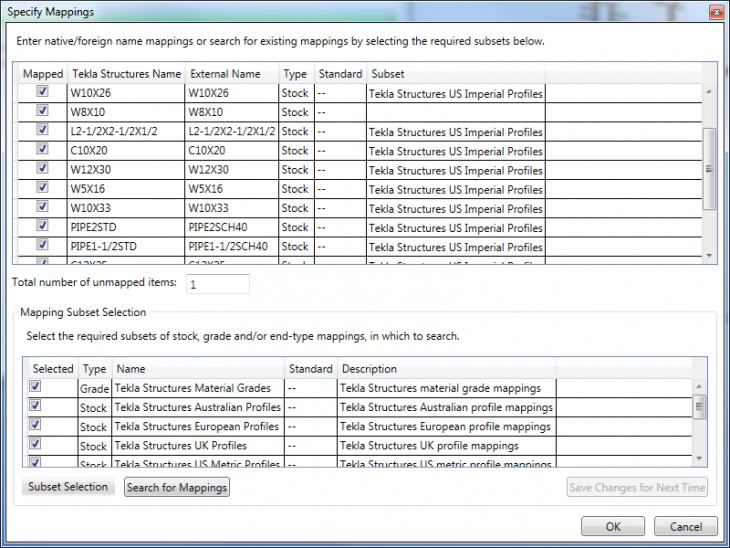
Task: Click the mappings table scrollbar thumb
Action: pos(709,169)
